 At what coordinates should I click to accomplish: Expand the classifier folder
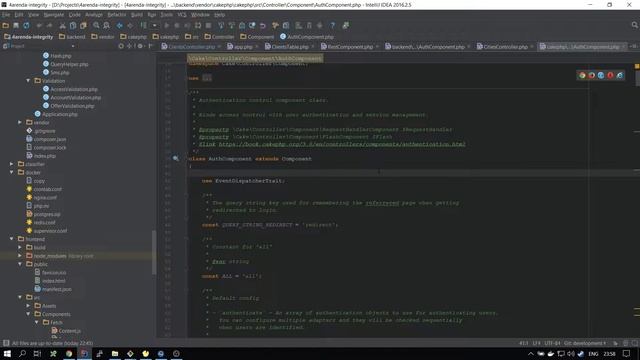[x=11, y=164]
